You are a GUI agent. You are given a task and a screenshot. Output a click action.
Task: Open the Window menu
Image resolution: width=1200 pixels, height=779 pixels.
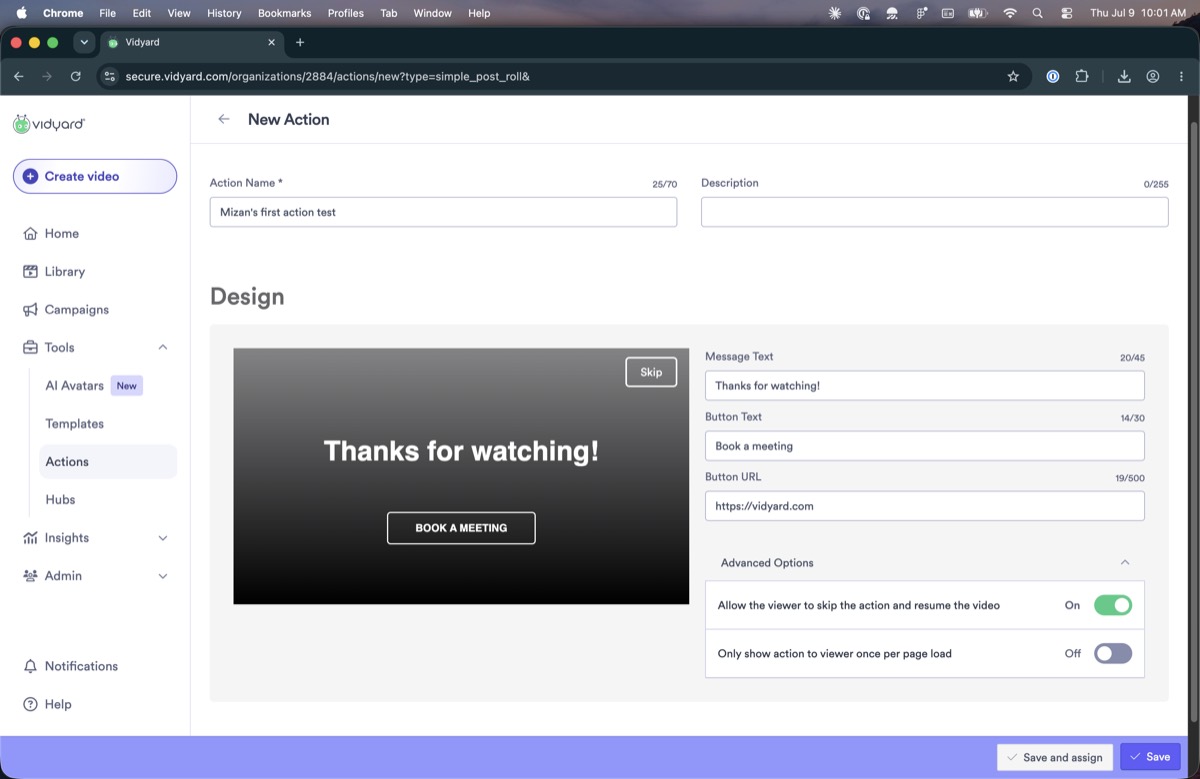point(432,13)
